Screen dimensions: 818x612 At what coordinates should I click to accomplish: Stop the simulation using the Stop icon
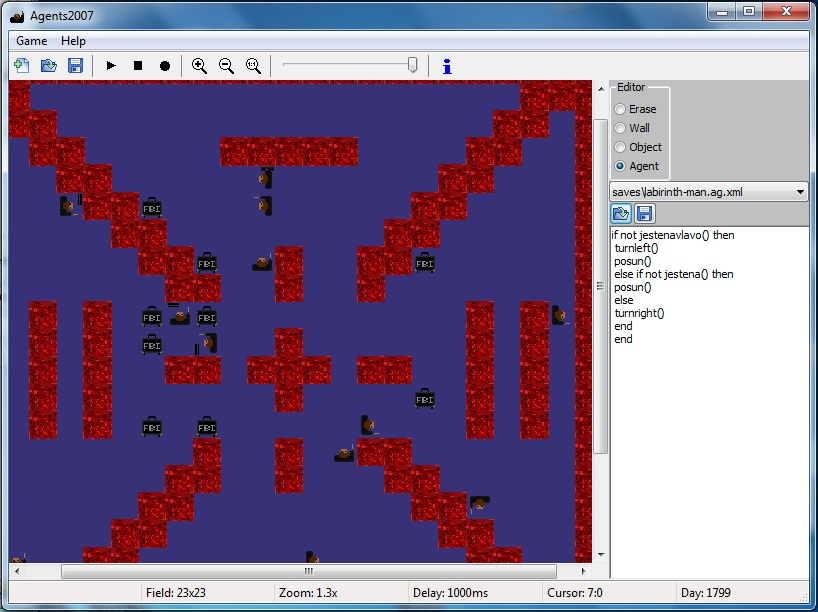tap(137, 65)
